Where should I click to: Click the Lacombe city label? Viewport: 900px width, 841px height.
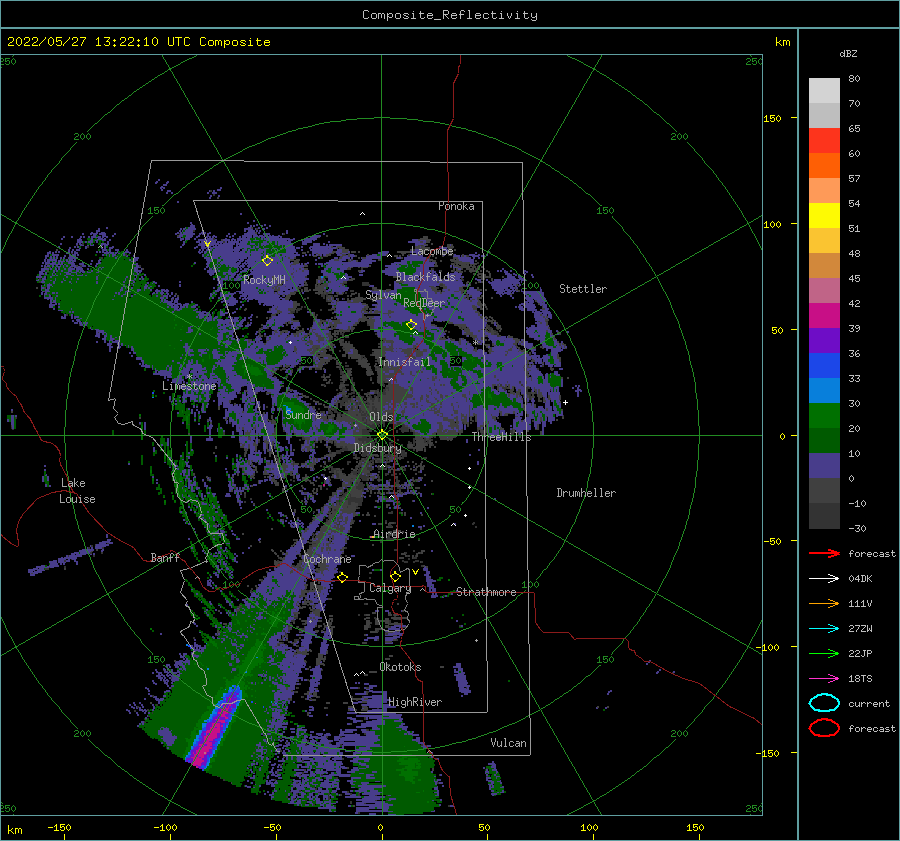coord(432,251)
